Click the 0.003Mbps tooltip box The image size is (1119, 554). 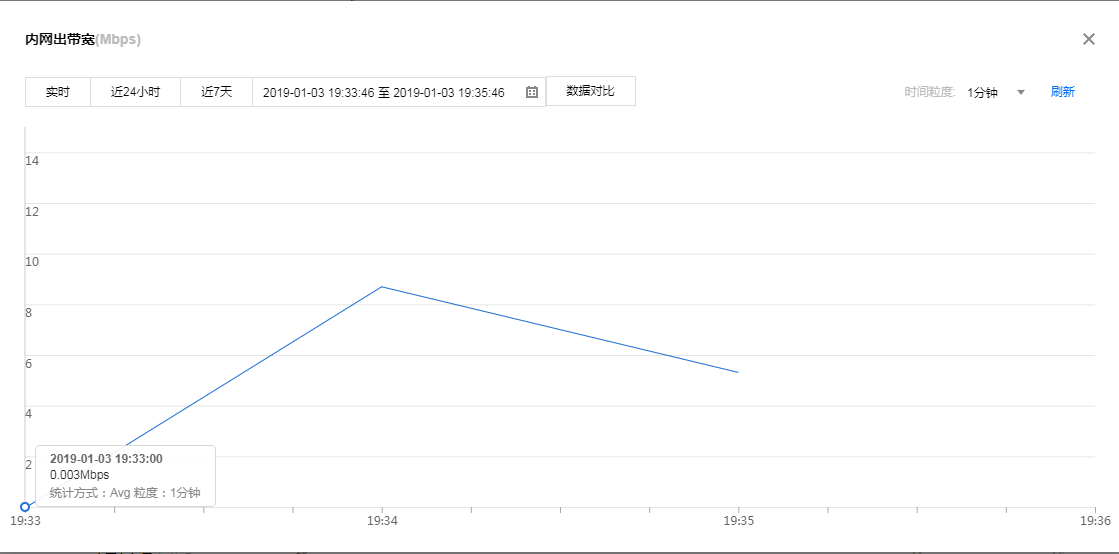[x=125, y=475]
